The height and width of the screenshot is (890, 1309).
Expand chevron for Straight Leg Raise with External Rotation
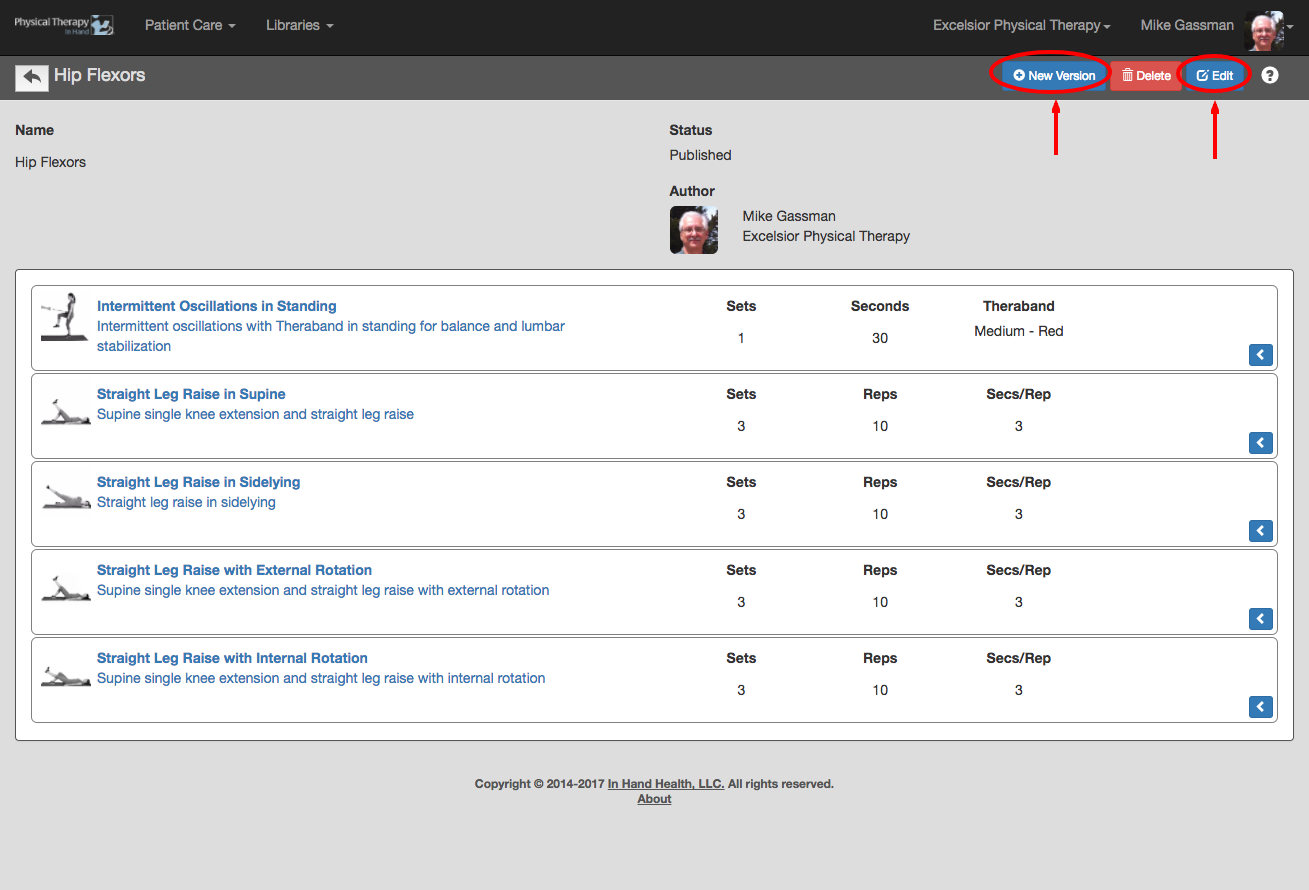[x=1260, y=619]
